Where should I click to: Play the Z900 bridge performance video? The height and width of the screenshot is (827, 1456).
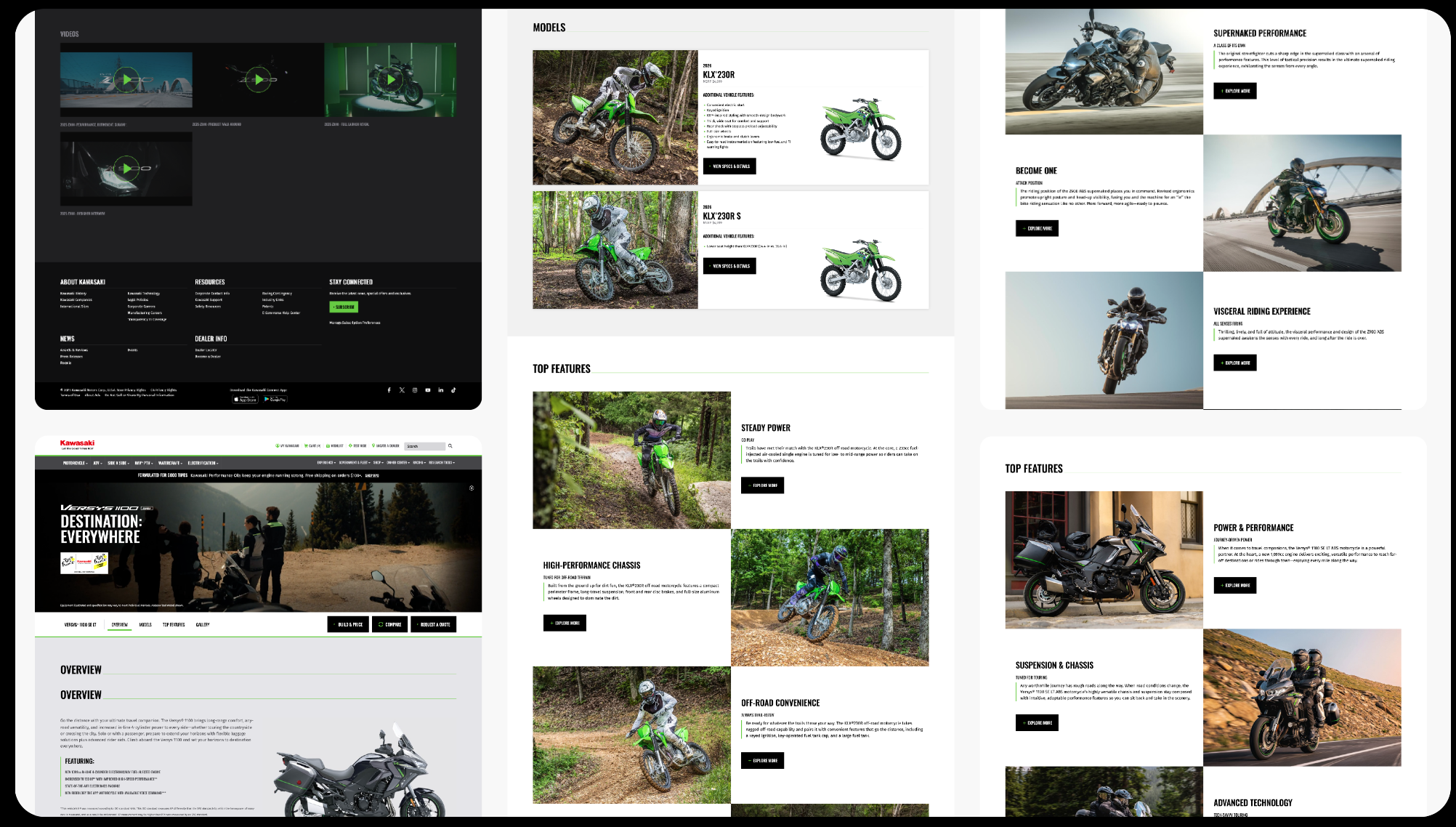126,80
